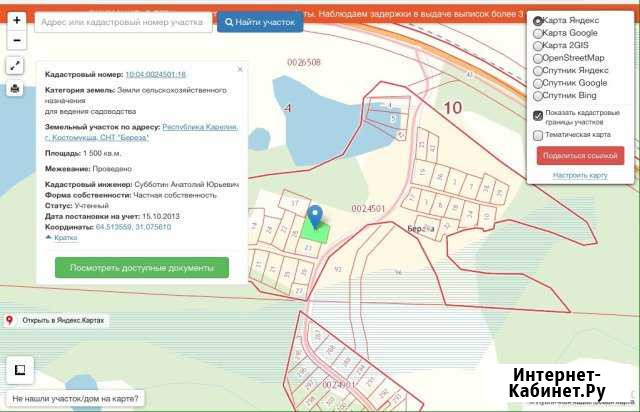Collapse details with Кратко toggle

click(65, 238)
